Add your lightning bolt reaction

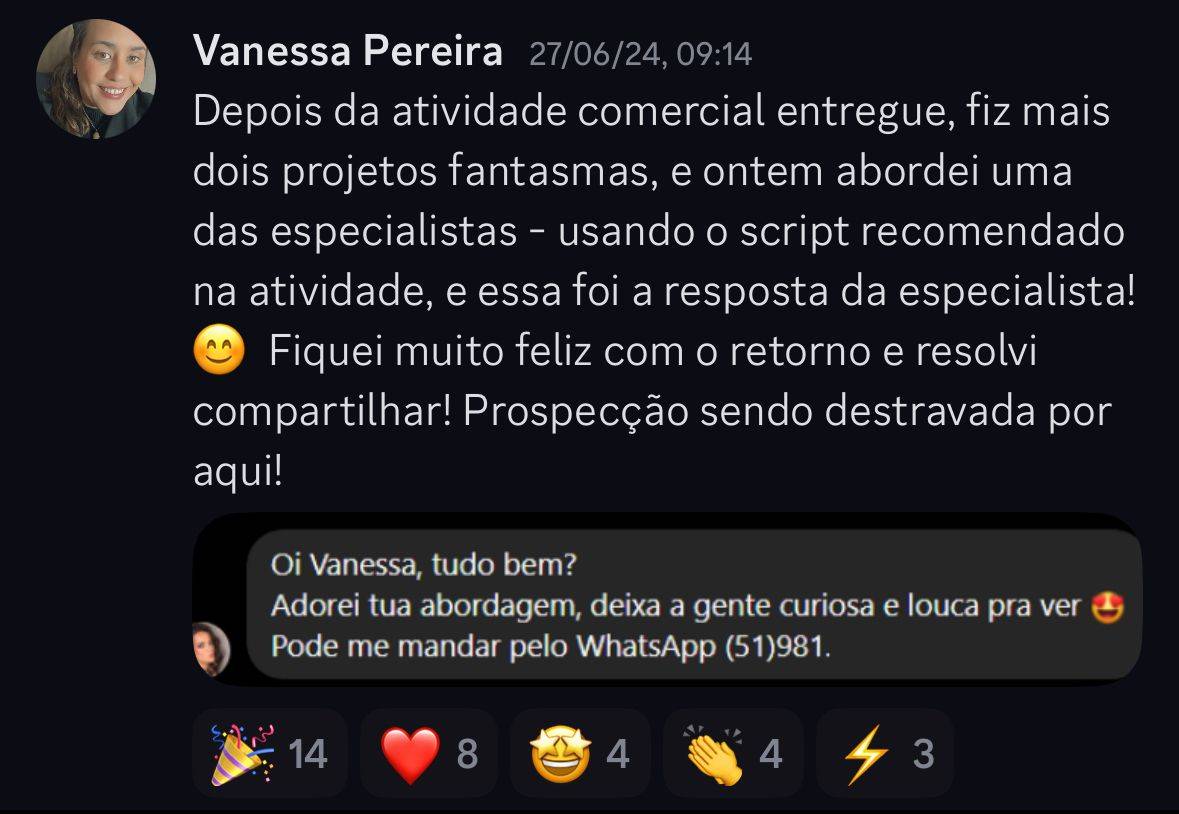(x=885, y=754)
